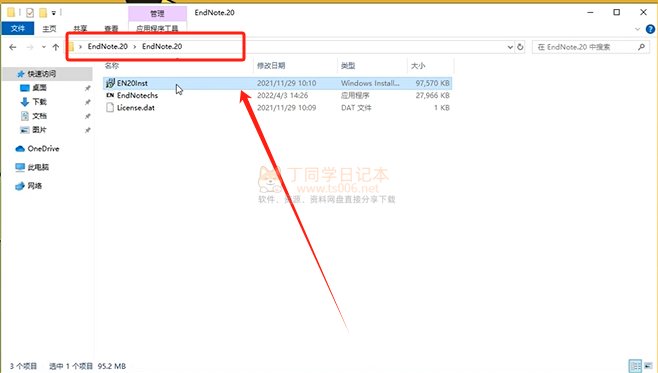Screen dimensions: 658x373
Task: Open the quick access toolbar customize dropdown
Action: pos(54,13)
